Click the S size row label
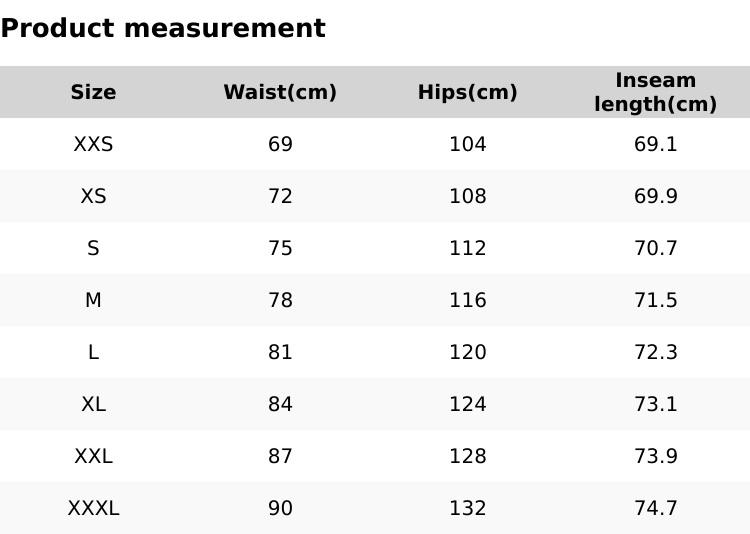The image size is (750, 534). pyautogui.click(x=93, y=249)
